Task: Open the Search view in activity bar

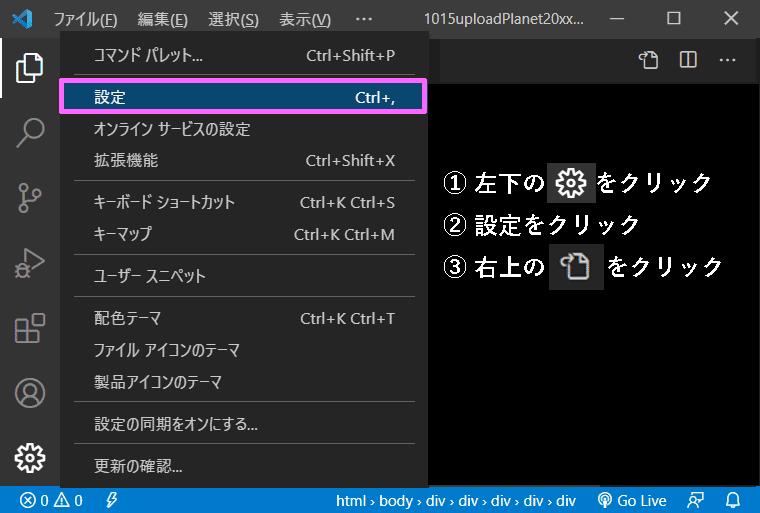Action: [x=30, y=132]
